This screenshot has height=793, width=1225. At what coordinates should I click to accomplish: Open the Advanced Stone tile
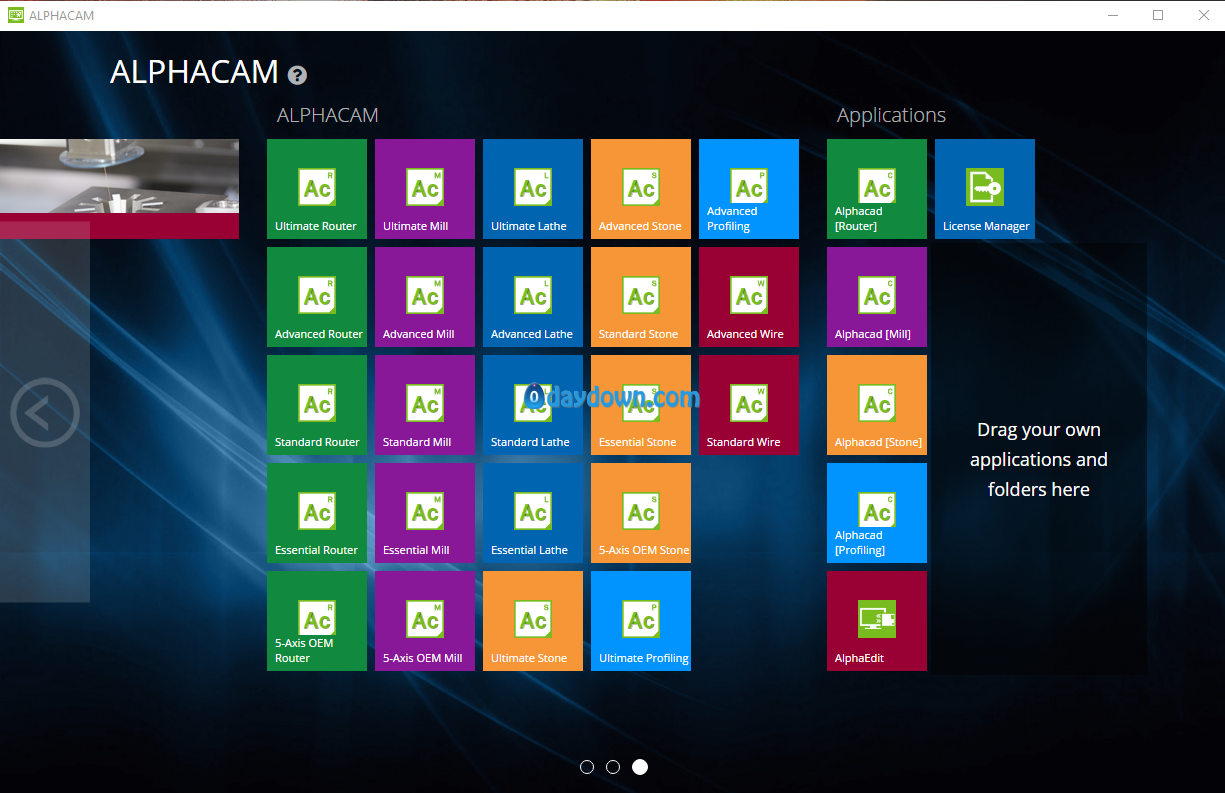pos(641,189)
